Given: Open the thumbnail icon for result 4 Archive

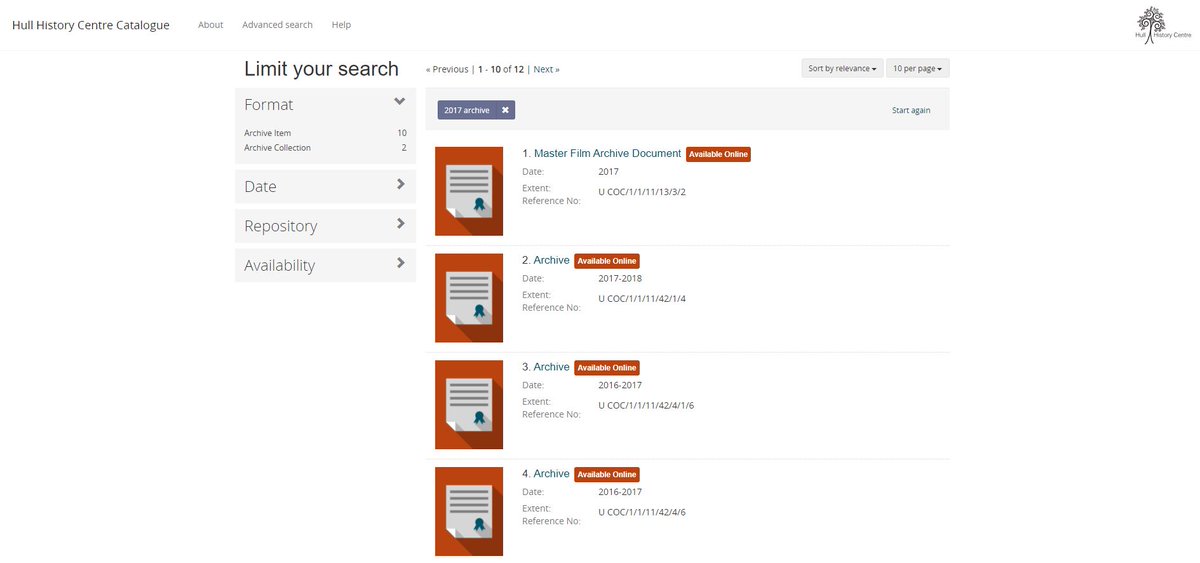Looking at the screenshot, I should tap(469, 511).
